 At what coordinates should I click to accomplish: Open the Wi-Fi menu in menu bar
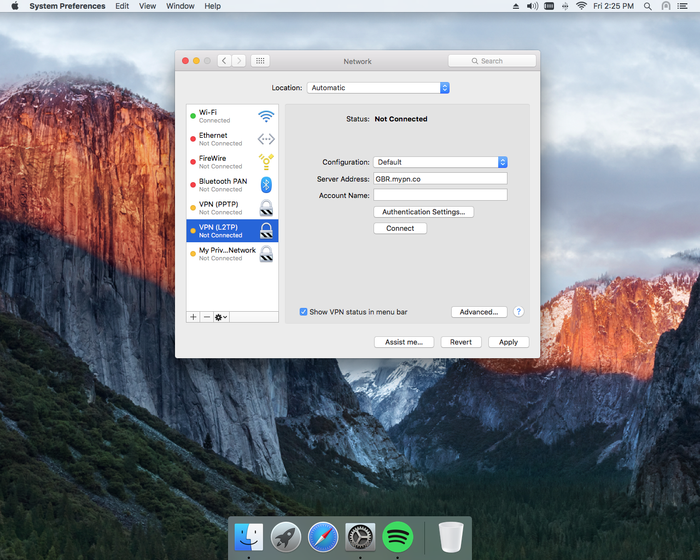click(581, 6)
